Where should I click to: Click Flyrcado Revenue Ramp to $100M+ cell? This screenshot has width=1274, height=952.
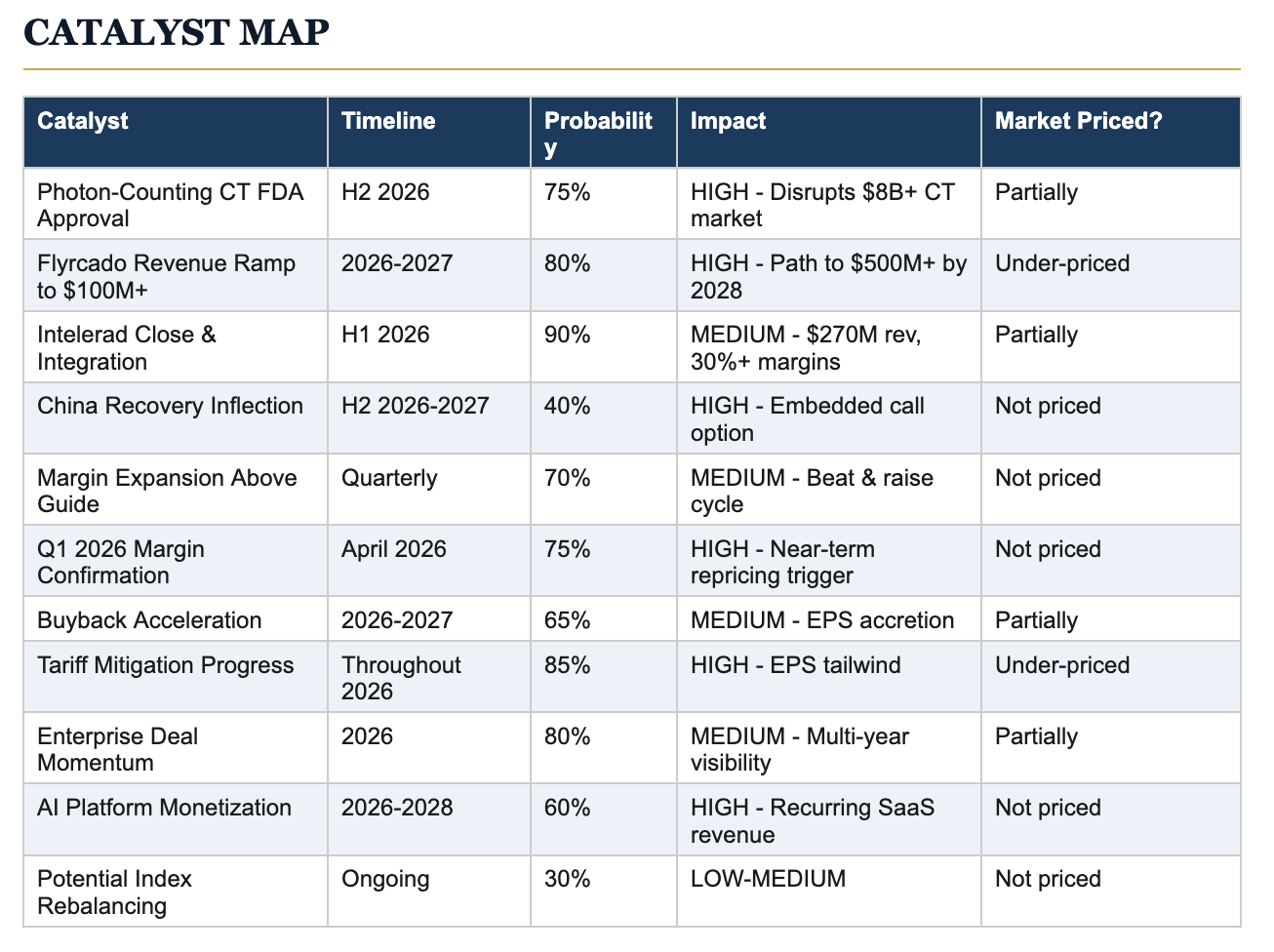click(x=176, y=275)
